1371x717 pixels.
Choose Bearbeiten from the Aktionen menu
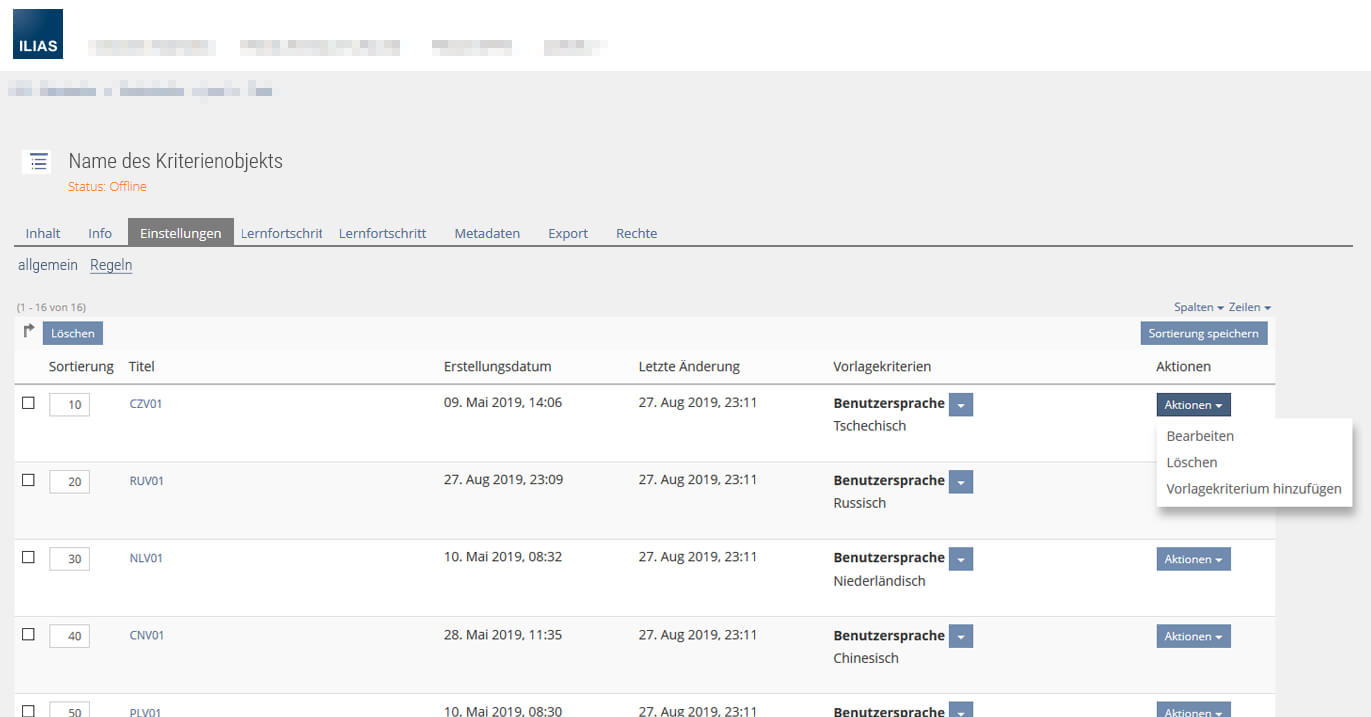[x=1200, y=436]
